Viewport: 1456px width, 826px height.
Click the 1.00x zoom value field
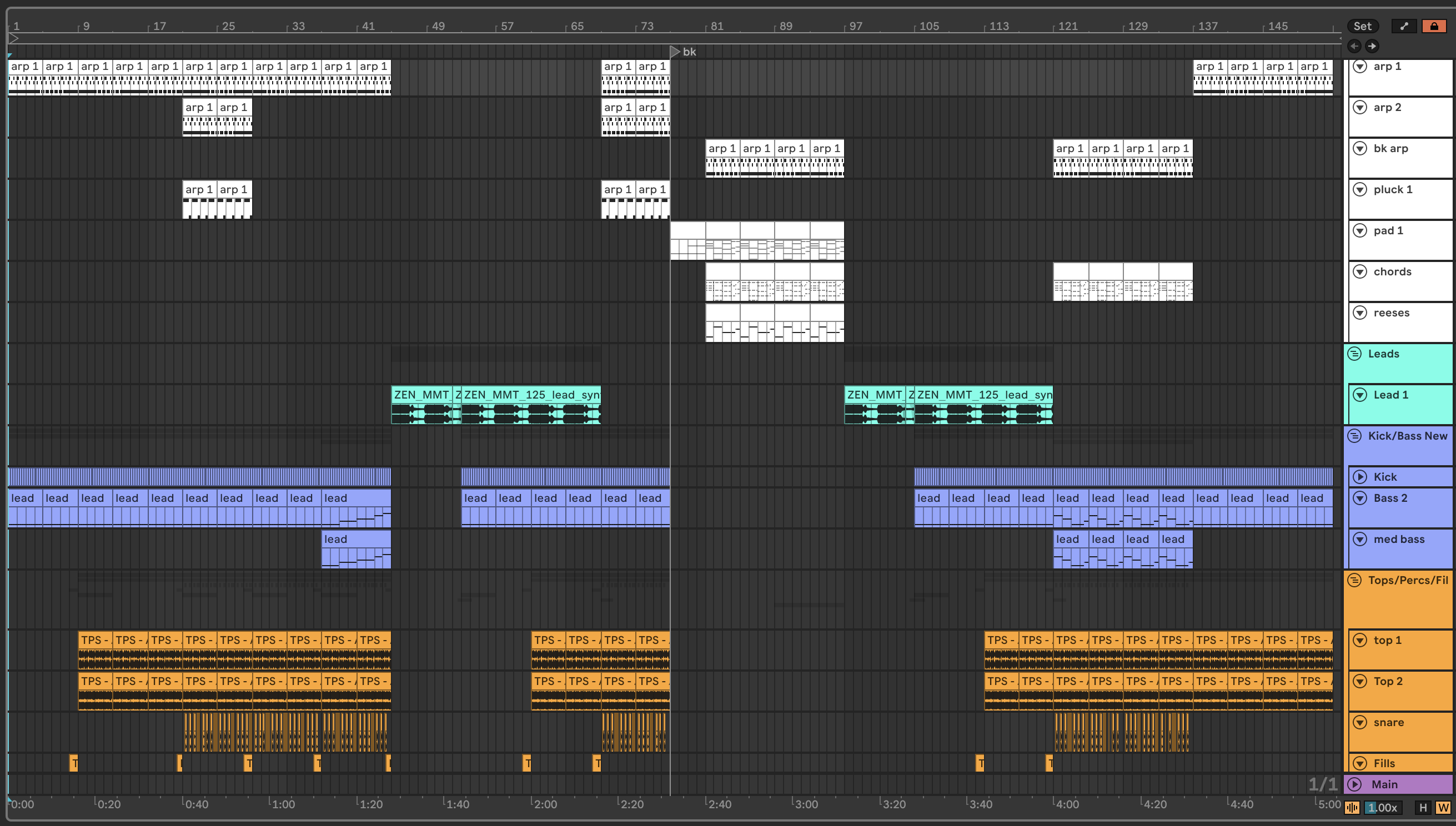(1383, 807)
